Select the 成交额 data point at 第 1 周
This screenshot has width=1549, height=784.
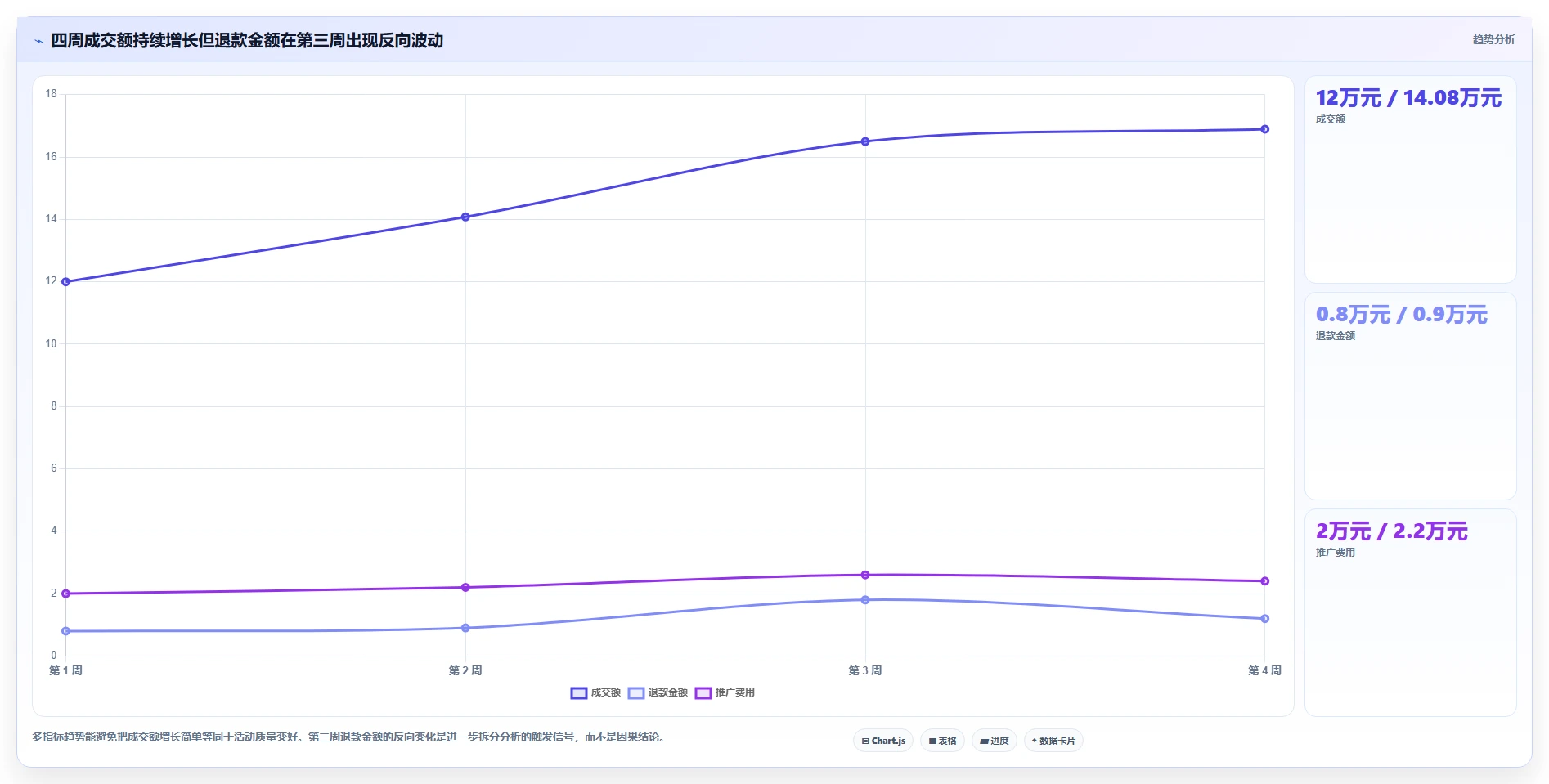point(66,282)
